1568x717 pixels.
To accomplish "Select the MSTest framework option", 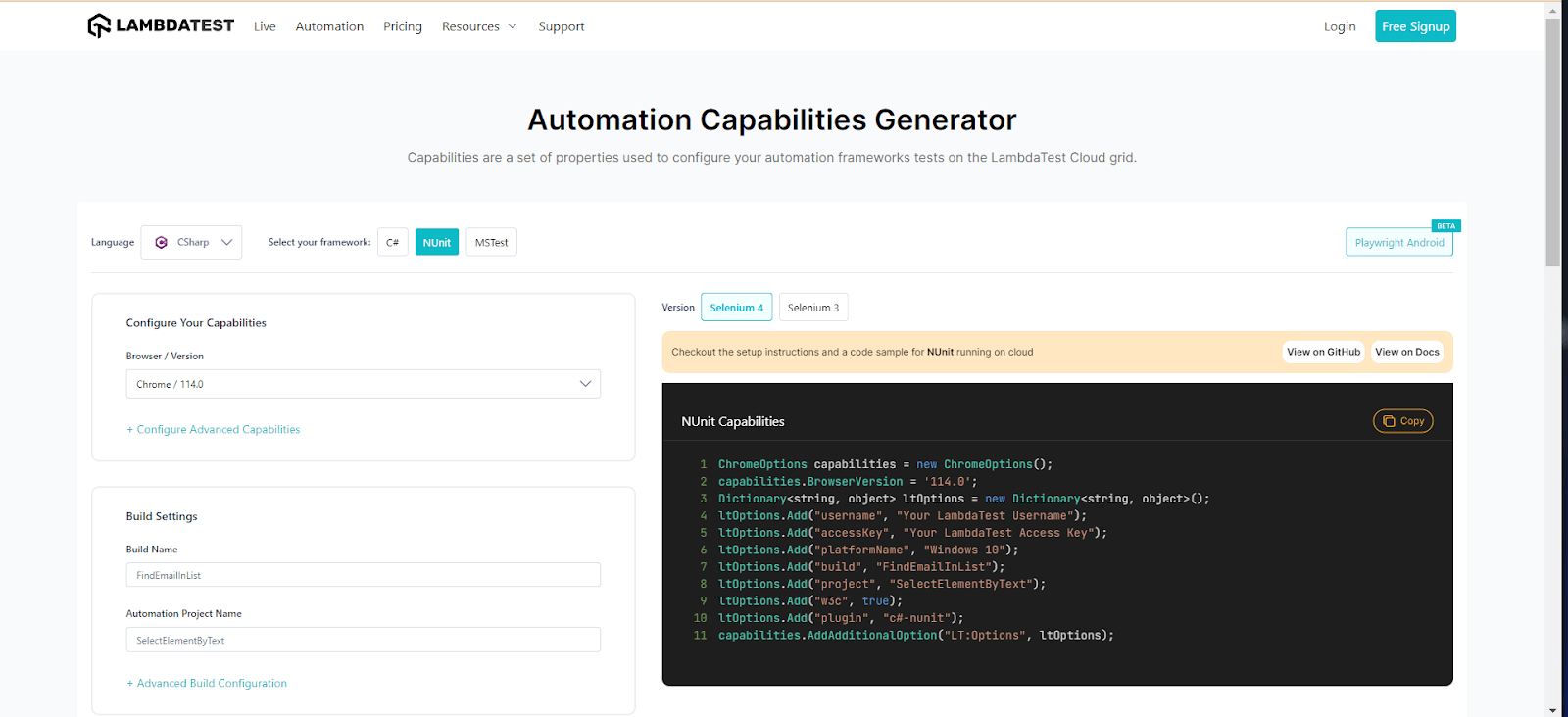I will click(x=491, y=242).
